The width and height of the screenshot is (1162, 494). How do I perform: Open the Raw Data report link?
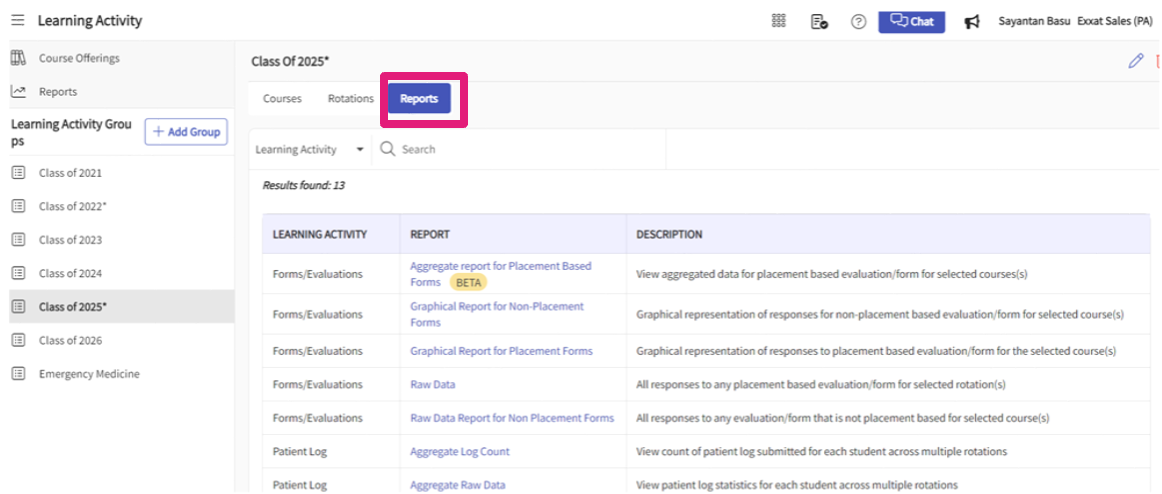(x=432, y=384)
